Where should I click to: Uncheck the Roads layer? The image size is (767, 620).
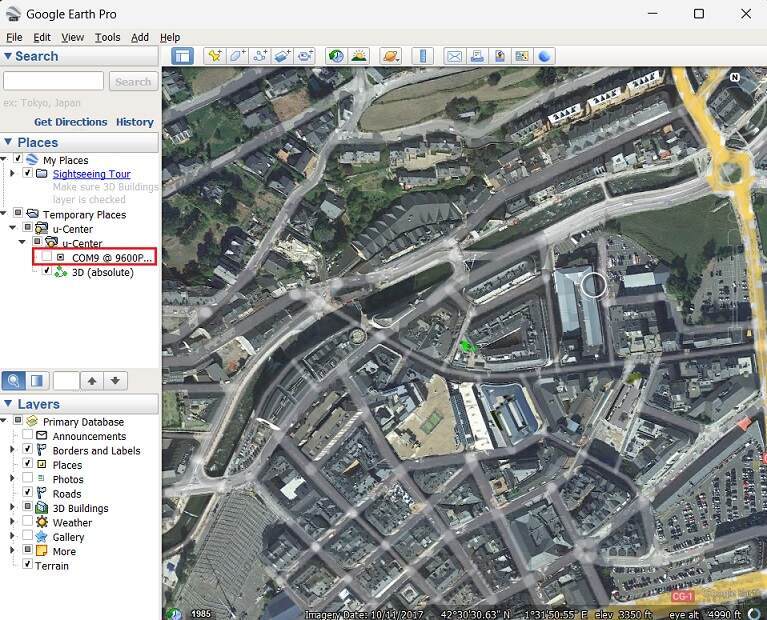pyautogui.click(x=28, y=493)
